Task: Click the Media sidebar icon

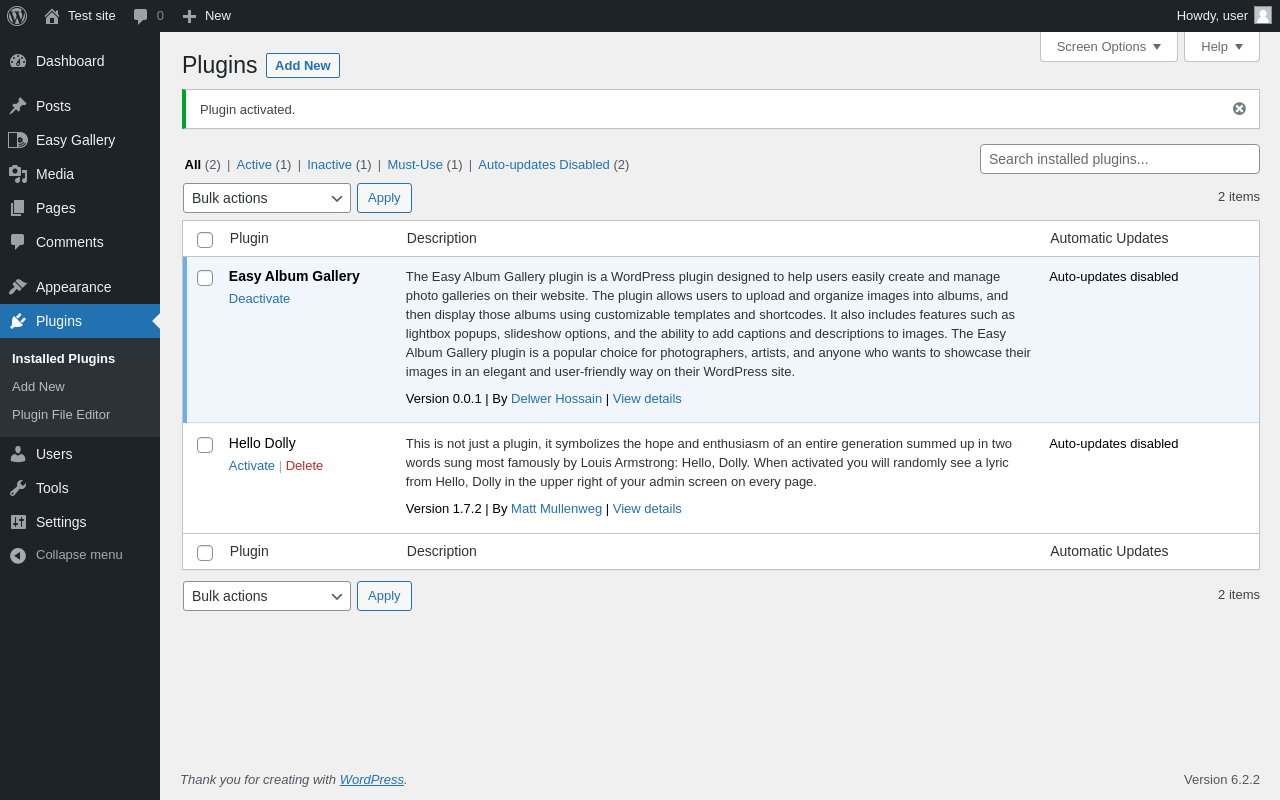Action: tap(18, 174)
